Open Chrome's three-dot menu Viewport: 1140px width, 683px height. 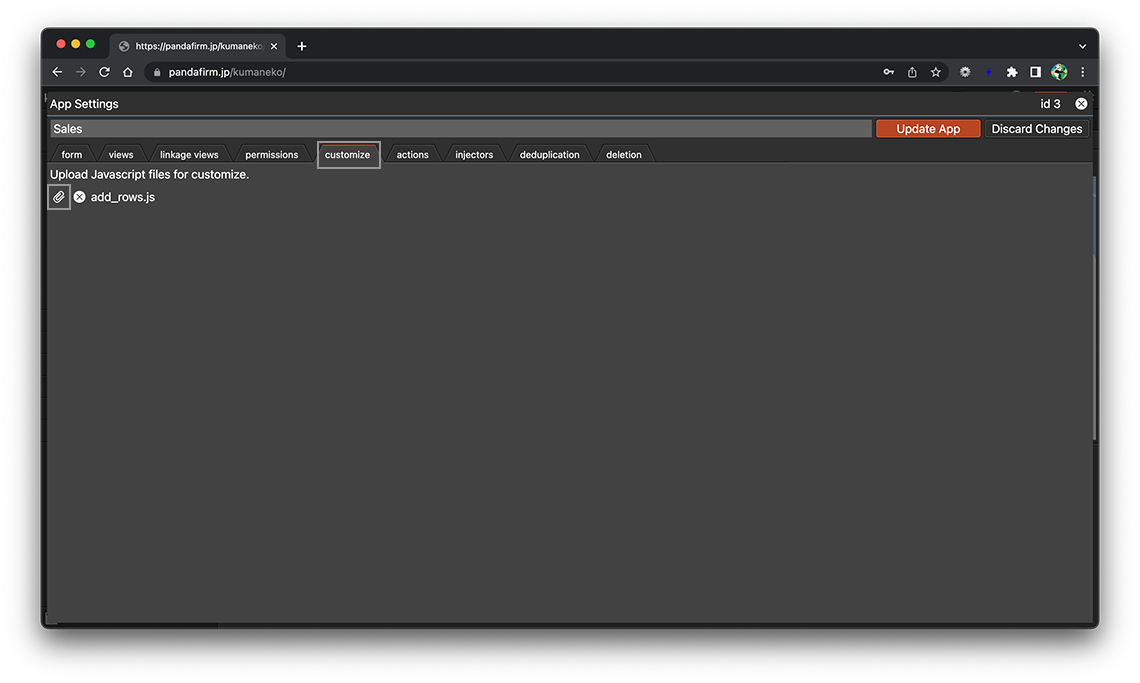click(1082, 72)
